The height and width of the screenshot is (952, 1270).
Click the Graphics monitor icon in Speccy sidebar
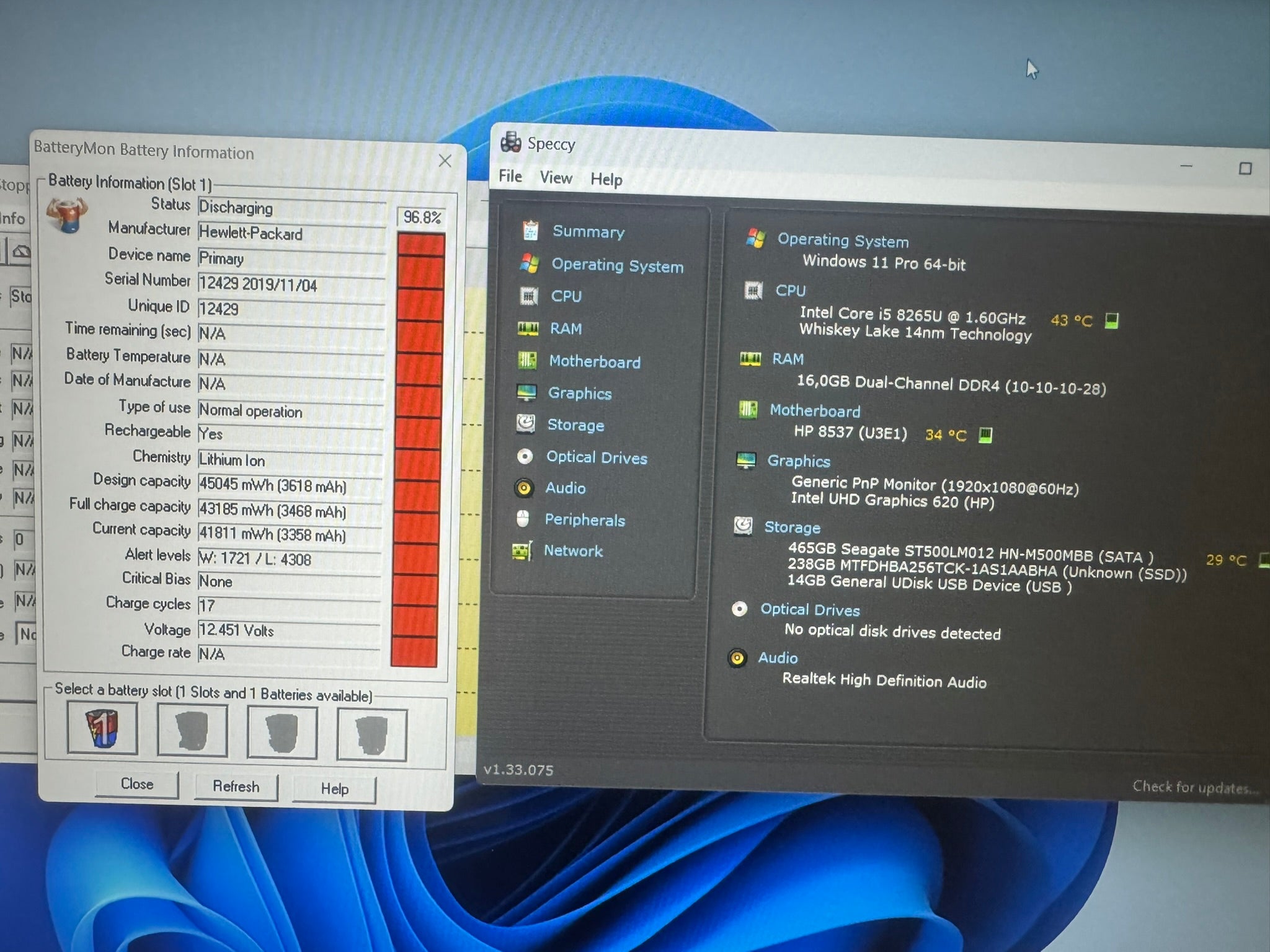click(x=526, y=392)
